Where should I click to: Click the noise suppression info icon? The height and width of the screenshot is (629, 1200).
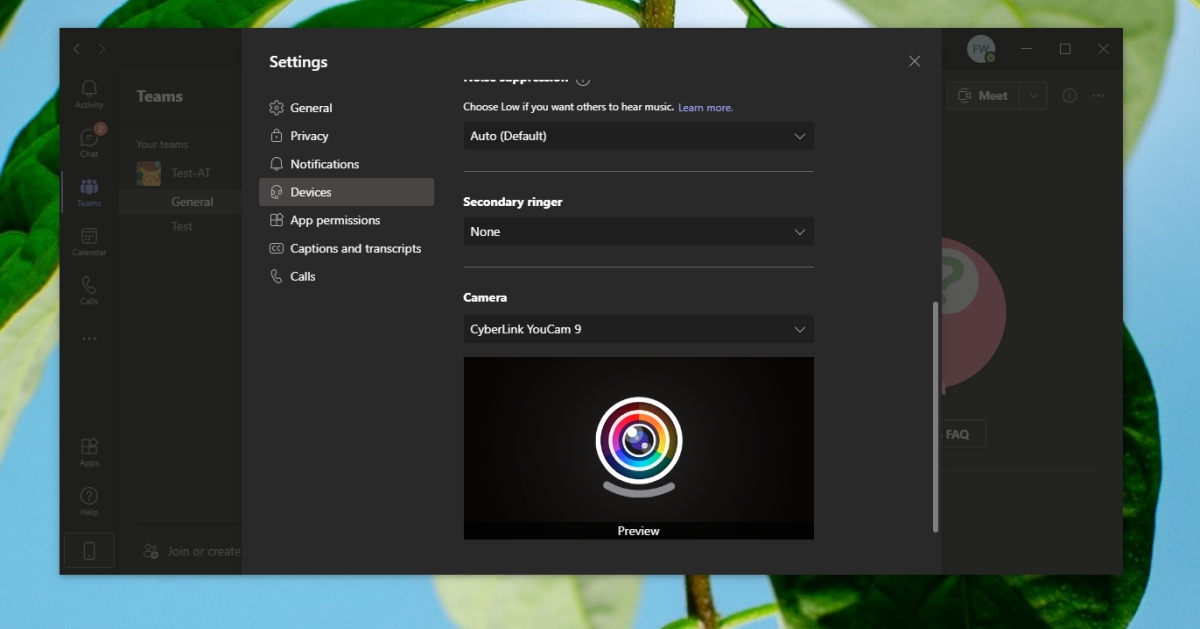pos(583,79)
